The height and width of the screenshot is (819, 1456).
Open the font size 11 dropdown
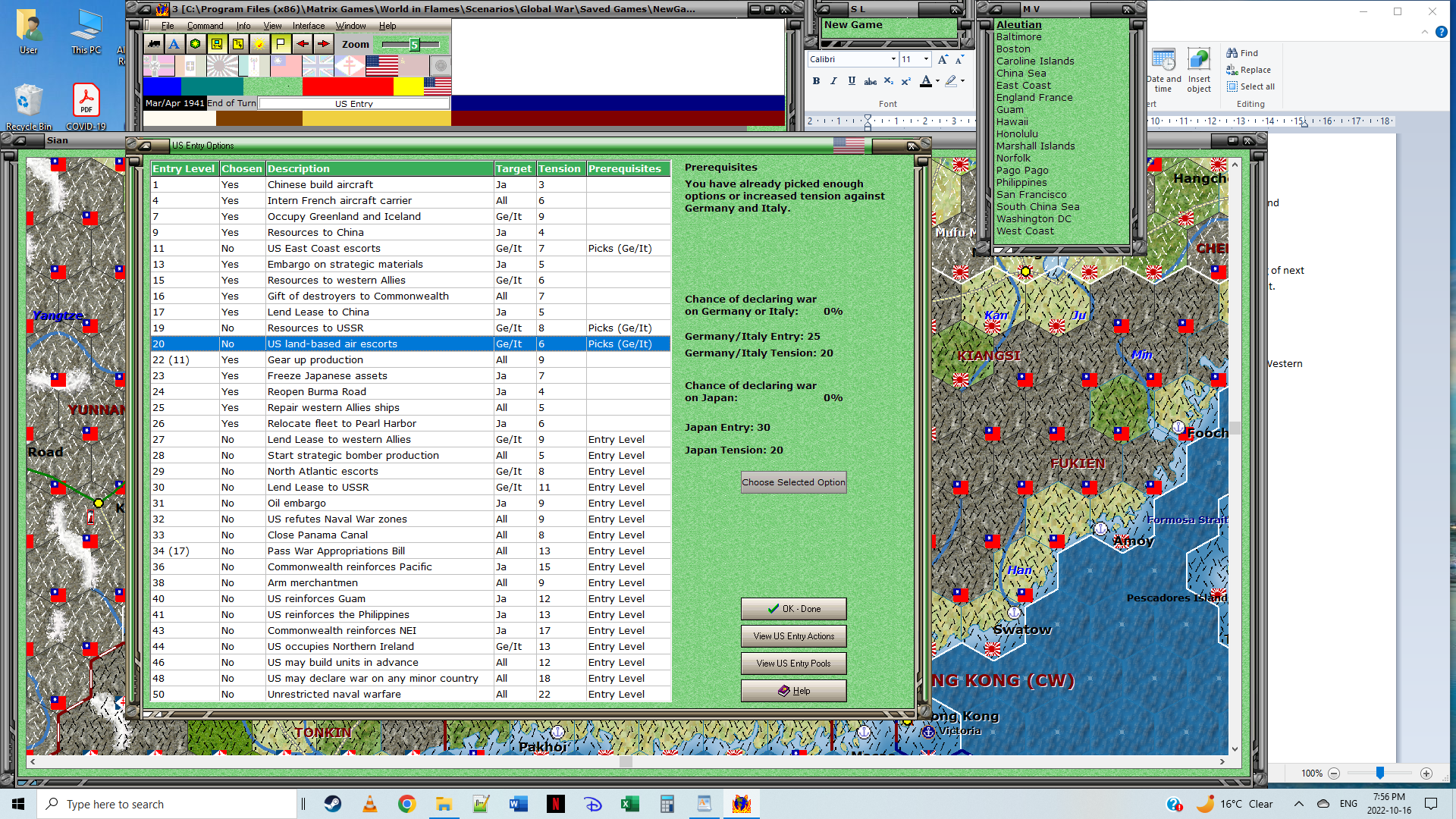(x=926, y=59)
